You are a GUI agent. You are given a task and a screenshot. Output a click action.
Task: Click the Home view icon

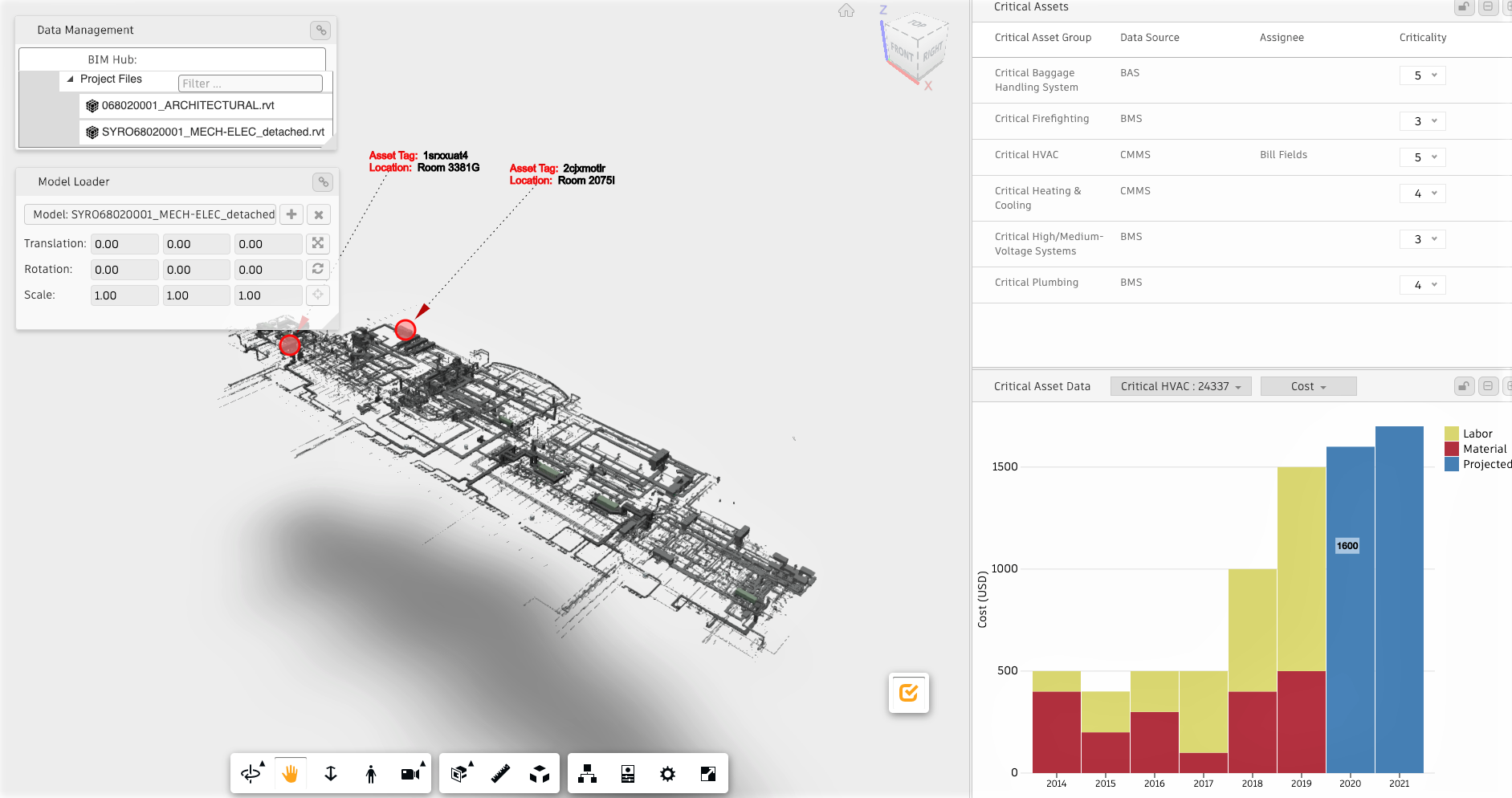click(x=846, y=10)
